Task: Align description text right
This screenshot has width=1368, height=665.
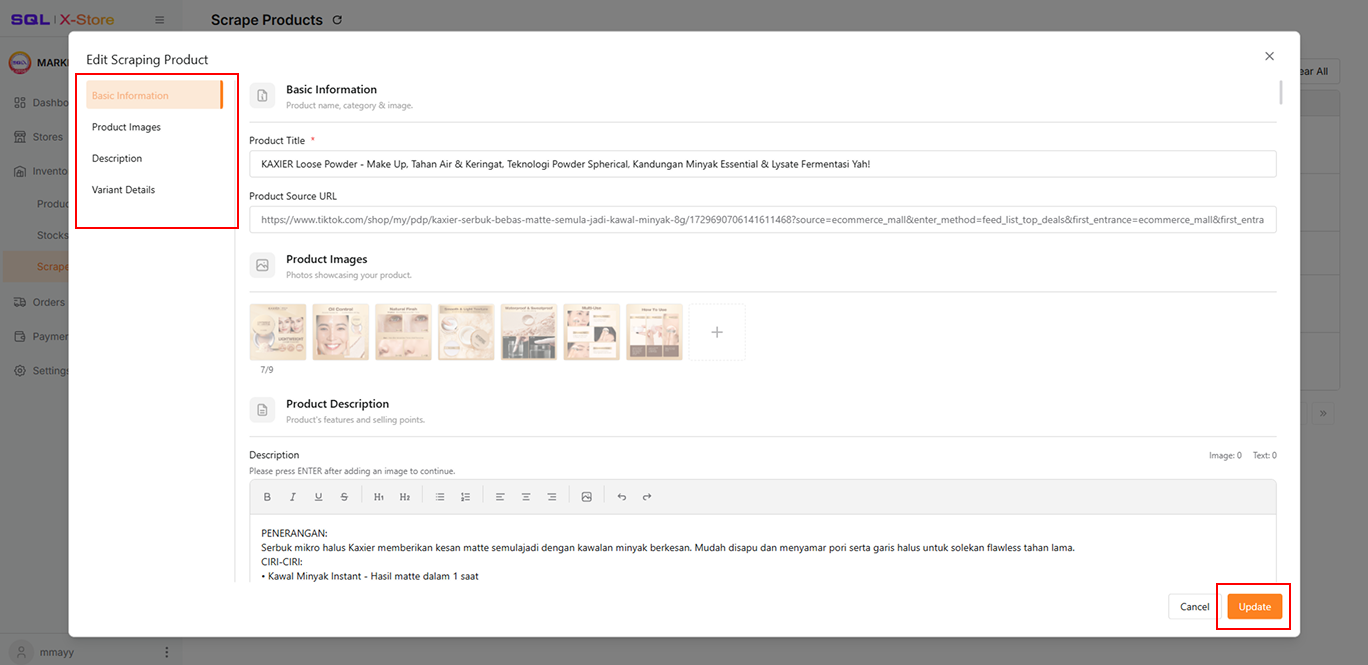Action: tap(551, 497)
